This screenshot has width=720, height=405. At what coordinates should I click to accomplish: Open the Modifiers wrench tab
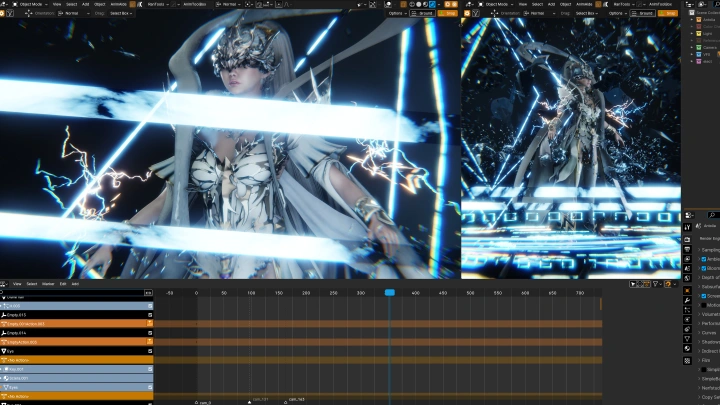(x=687, y=300)
